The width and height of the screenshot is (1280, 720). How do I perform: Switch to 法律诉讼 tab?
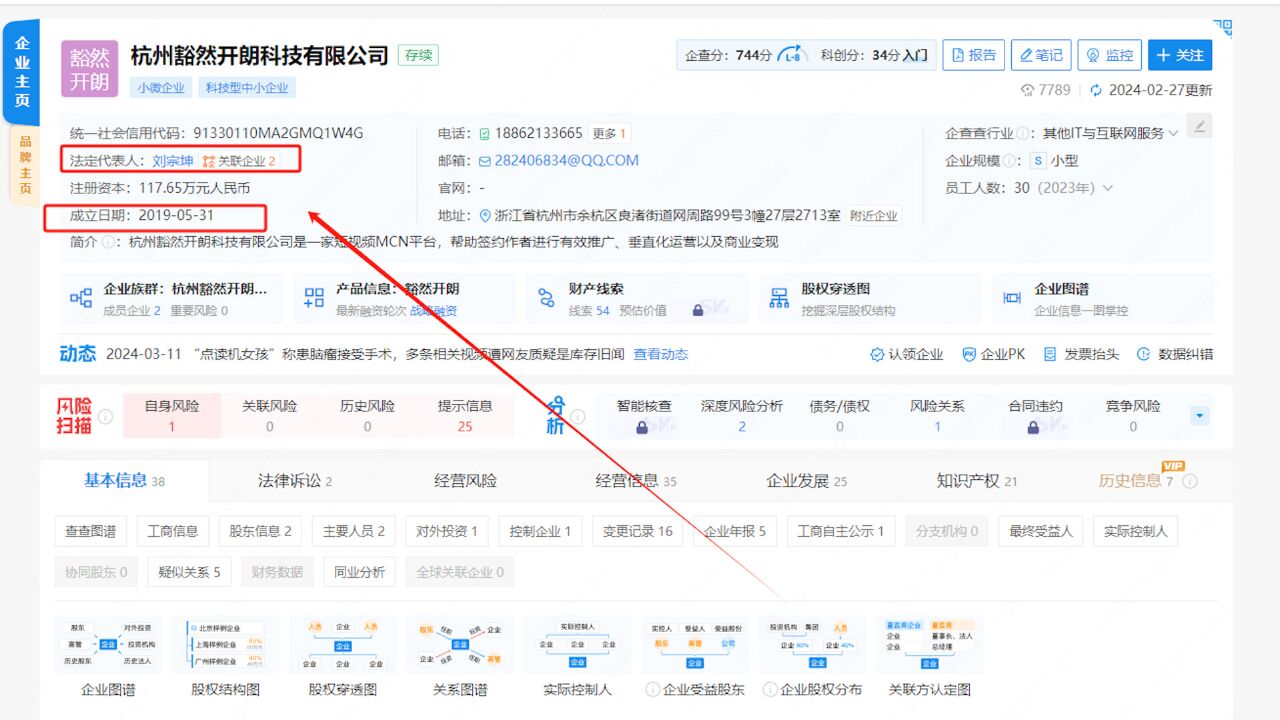point(295,481)
